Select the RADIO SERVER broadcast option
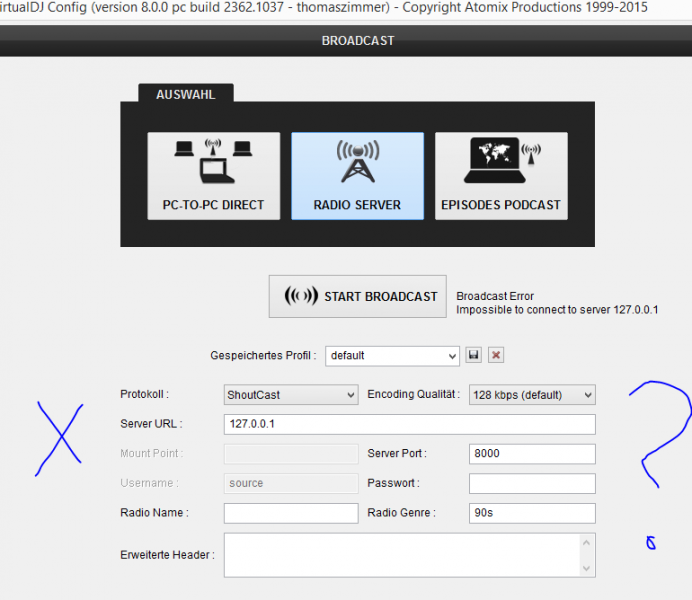Viewport: 692px width, 600px height. (x=357, y=176)
